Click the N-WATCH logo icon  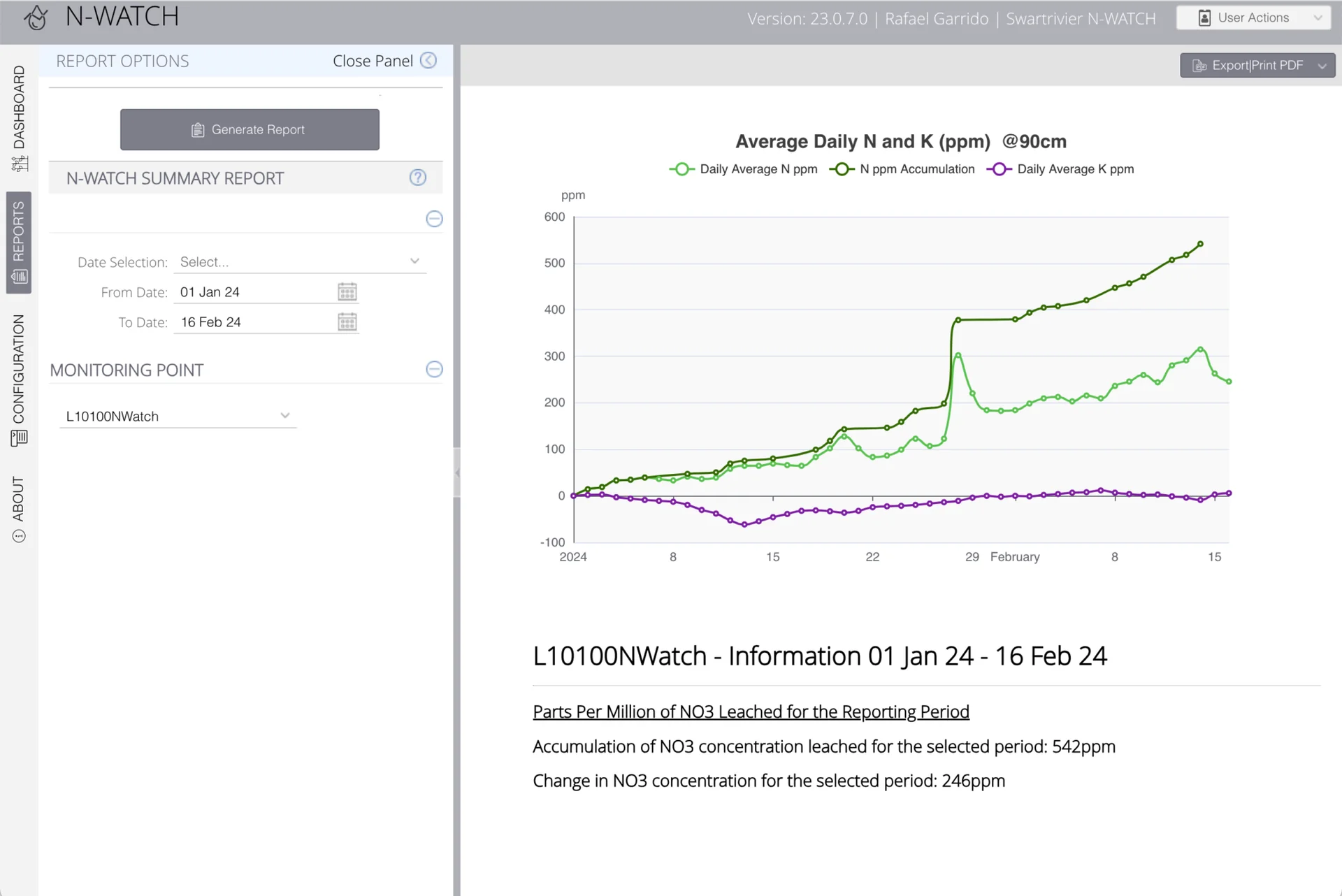36,17
